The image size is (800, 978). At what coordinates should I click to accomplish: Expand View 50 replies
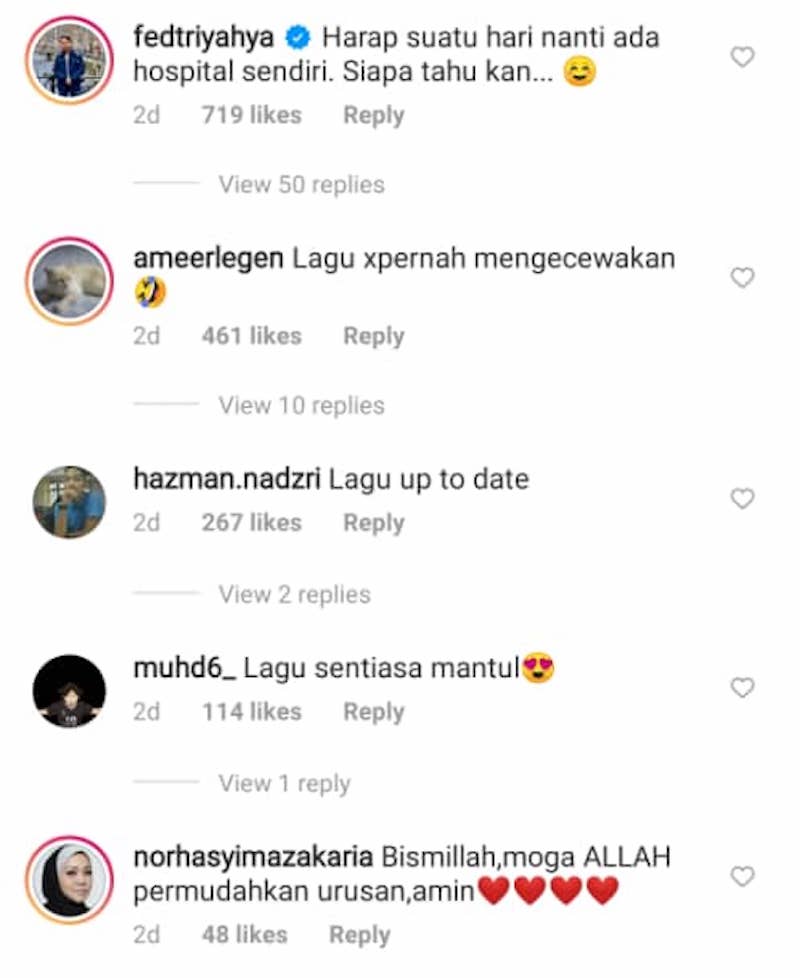click(x=301, y=185)
